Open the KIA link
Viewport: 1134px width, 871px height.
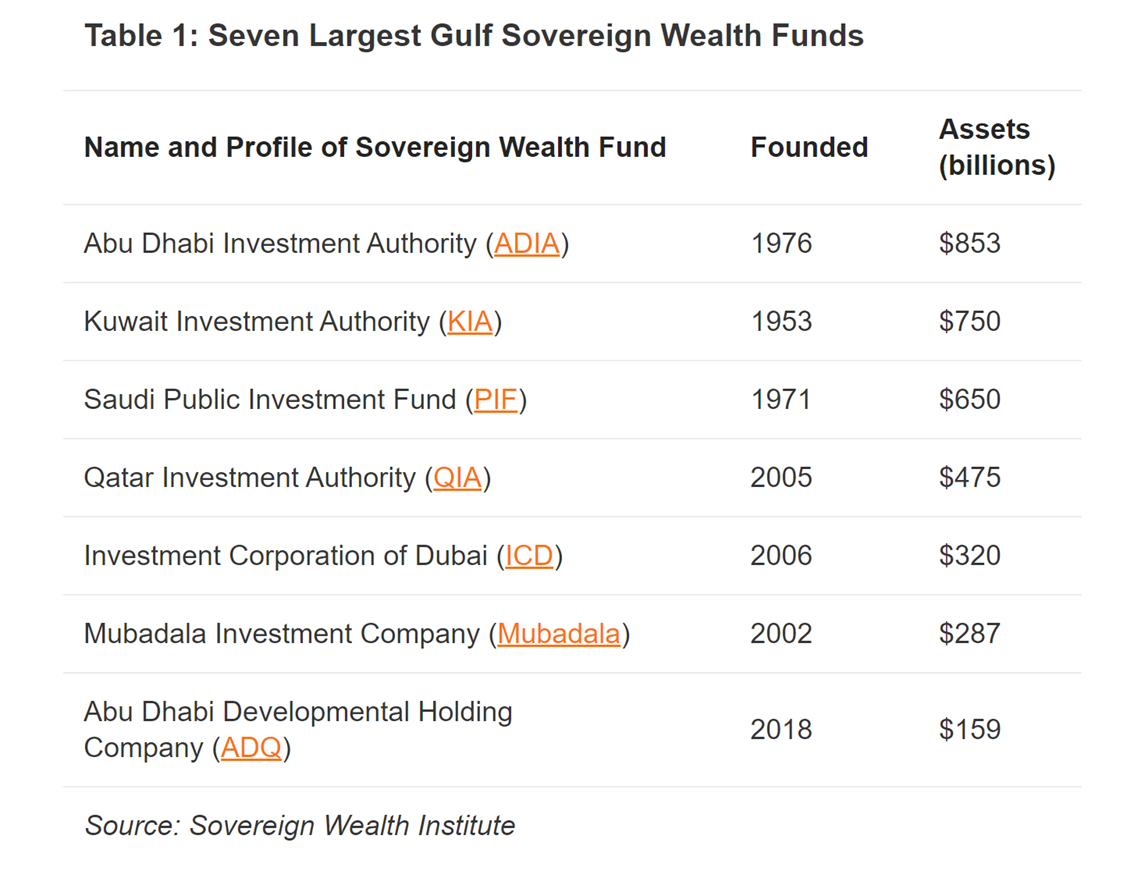pos(470,322)
